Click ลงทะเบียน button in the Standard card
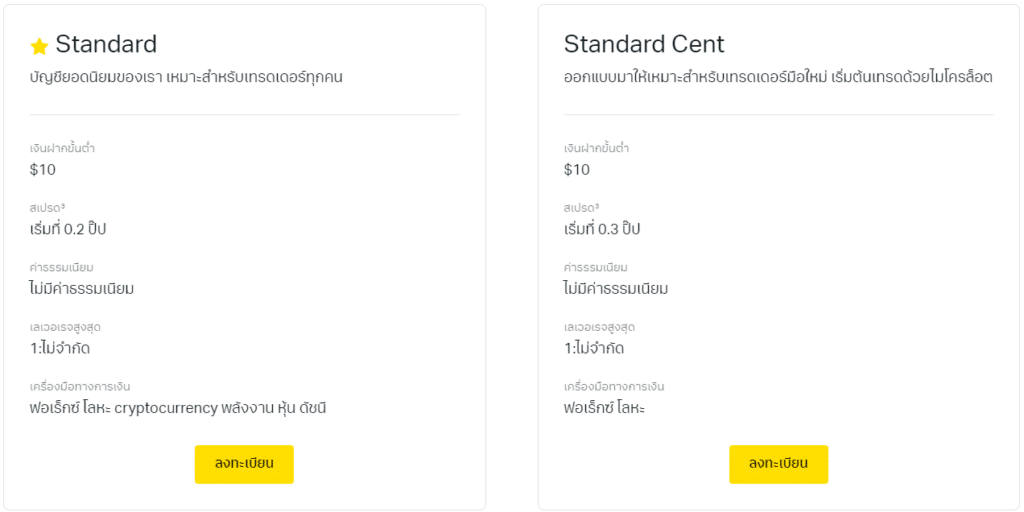Screen dimensions: 1024x512 244,464
